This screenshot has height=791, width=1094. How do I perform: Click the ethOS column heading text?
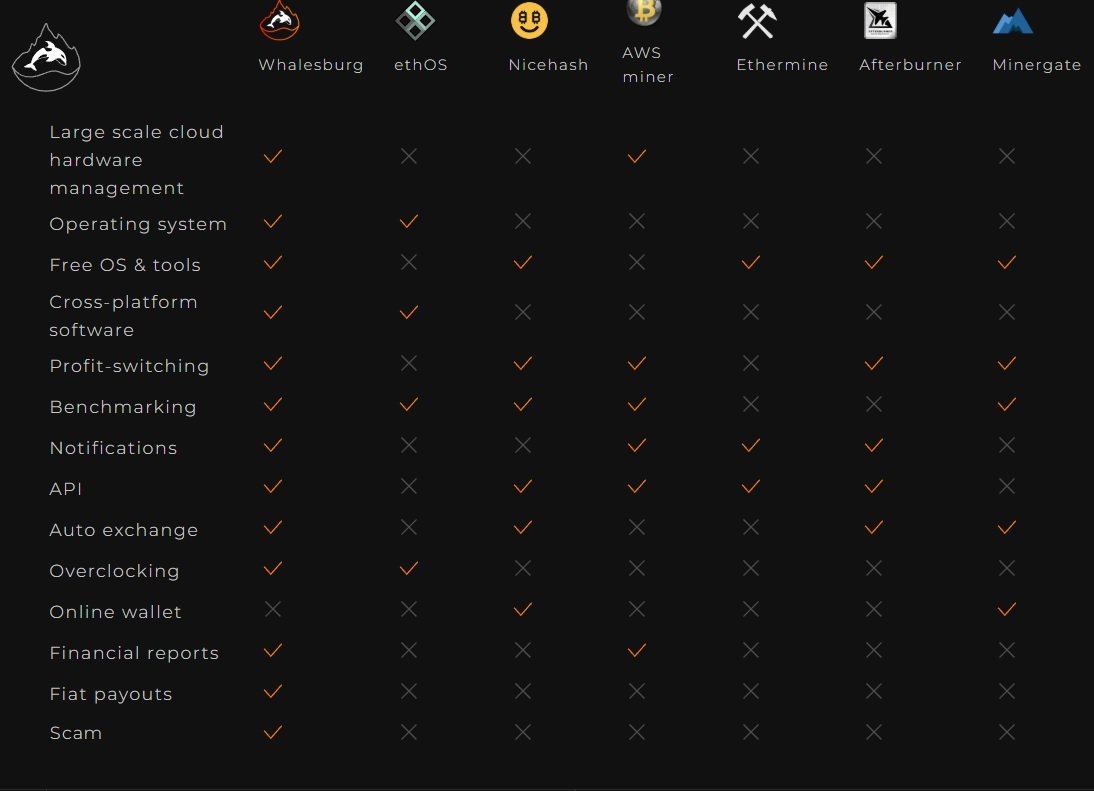421,65
